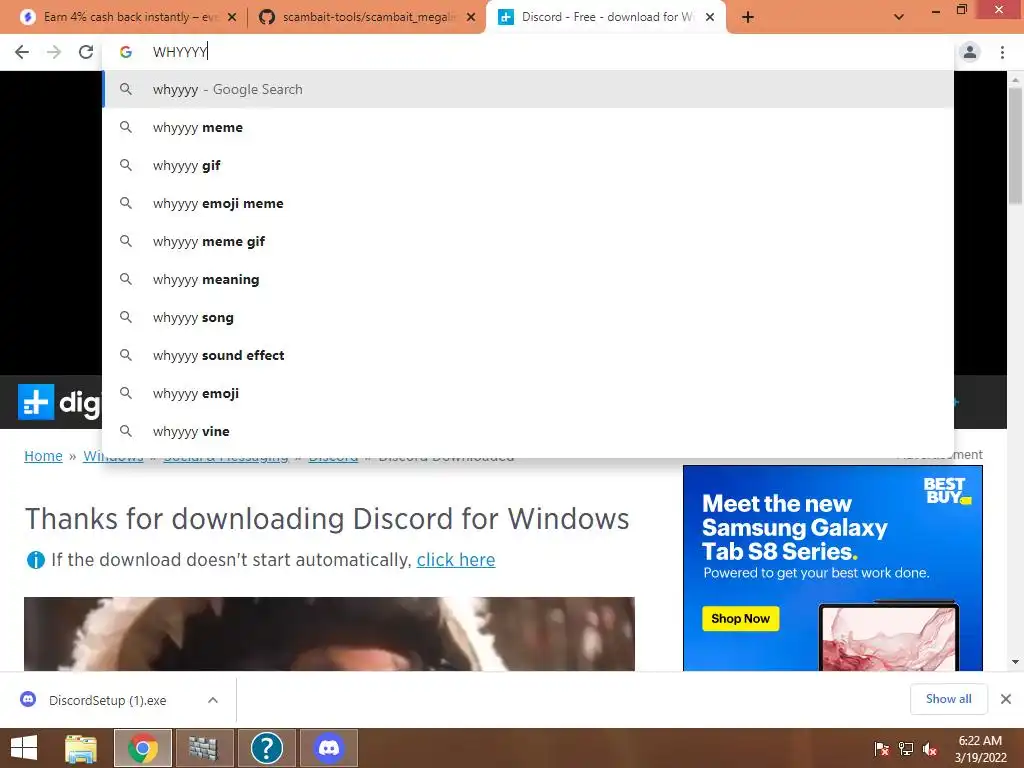The width and height of the screenshot is (1024, 768).
Task: Click the scrollbar down arrow
Action: pos(1015,662)
